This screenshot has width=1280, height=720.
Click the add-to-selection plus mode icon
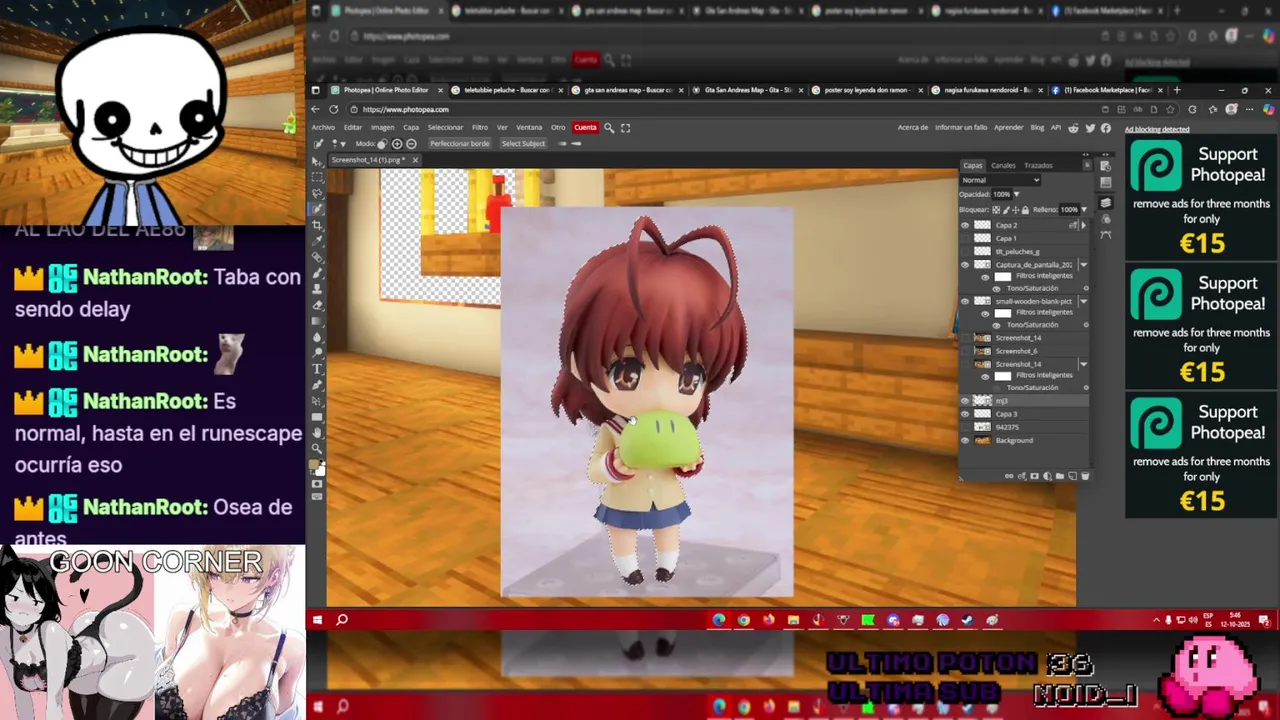click(397, 144)
